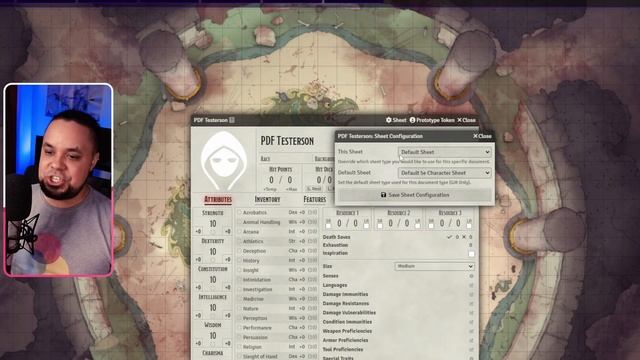Edit the Strength score value 10

(x=213, y=224)
